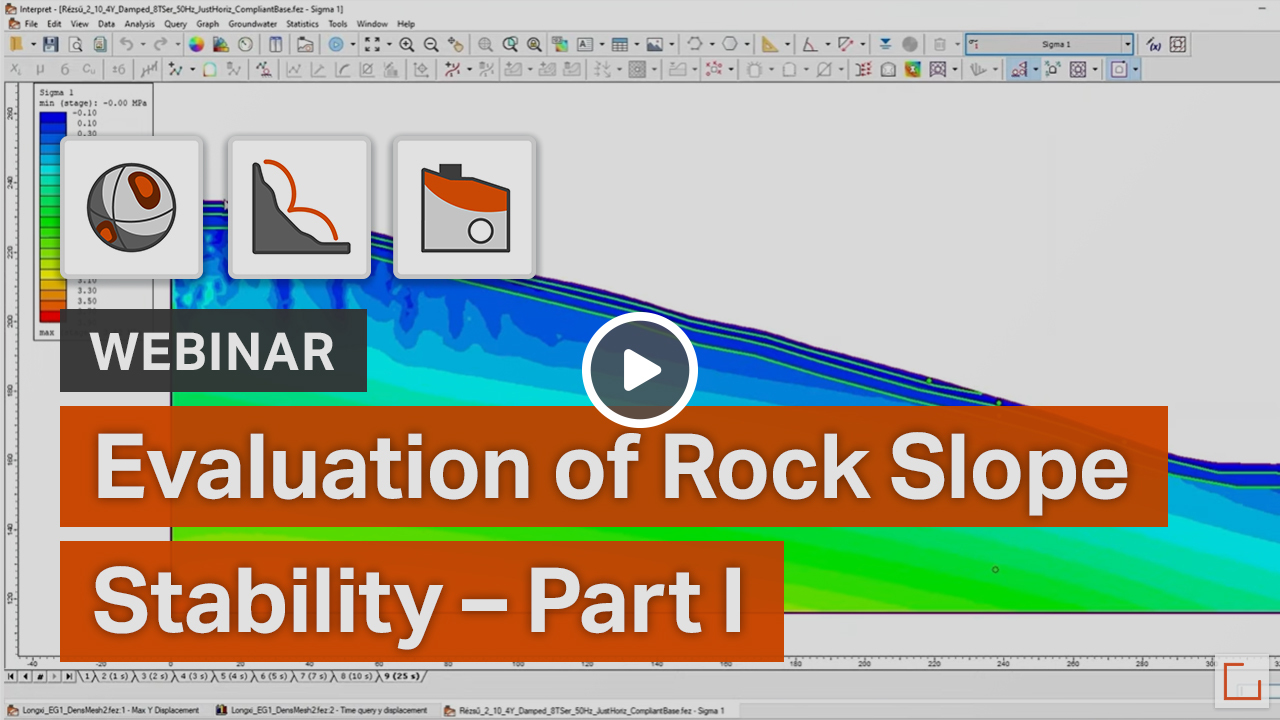The height and width of the screenshot is (720, 1280).
Task: Go to first stage arrow button
Action: pyautogui.click(x=13, y=677)
